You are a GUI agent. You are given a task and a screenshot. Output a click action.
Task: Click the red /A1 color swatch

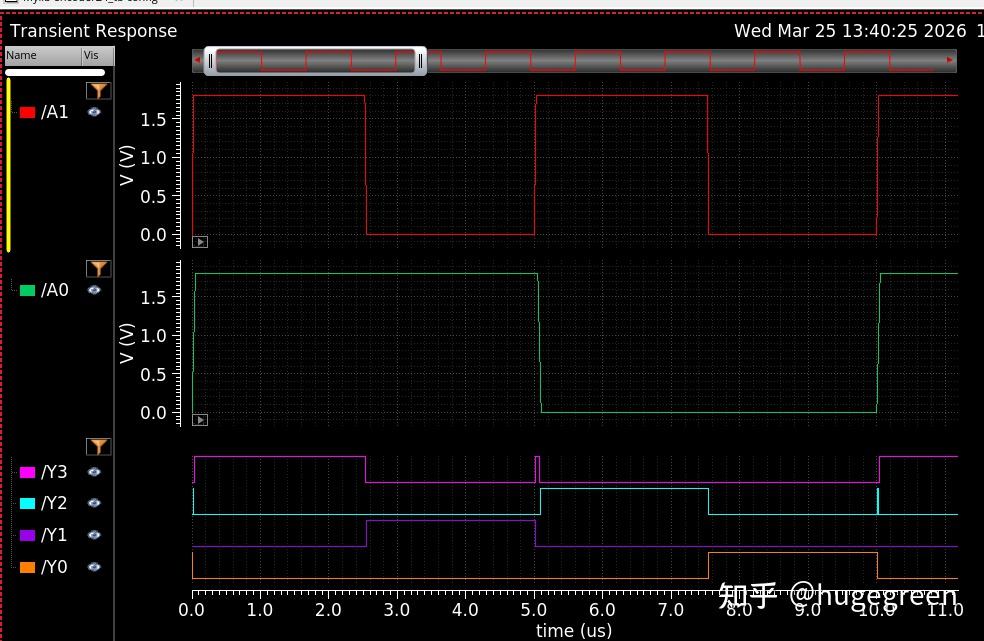coord(27,112)
